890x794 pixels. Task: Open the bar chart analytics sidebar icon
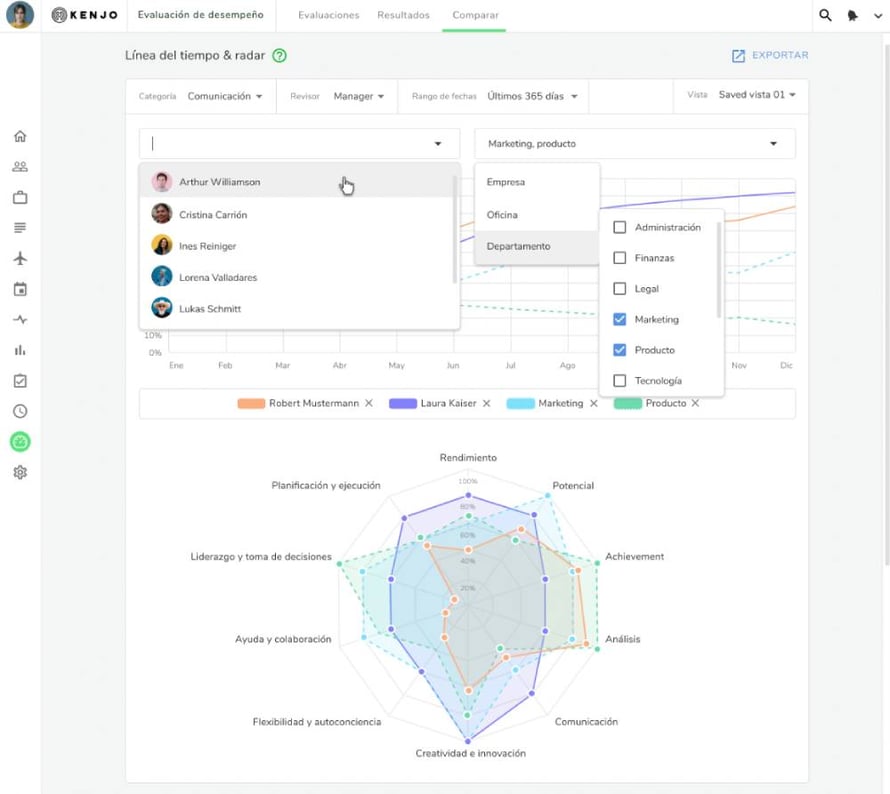click(x=20, y=350)
